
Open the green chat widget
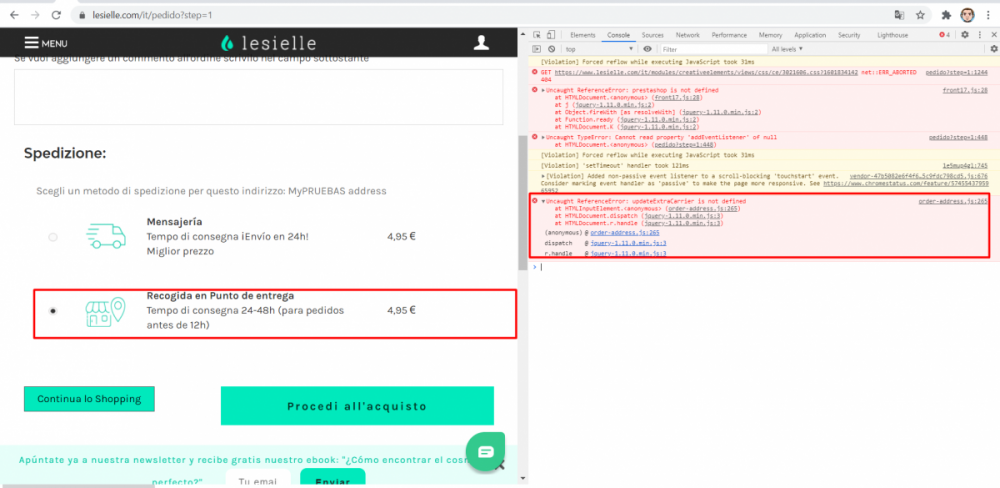tap(486, 452)
